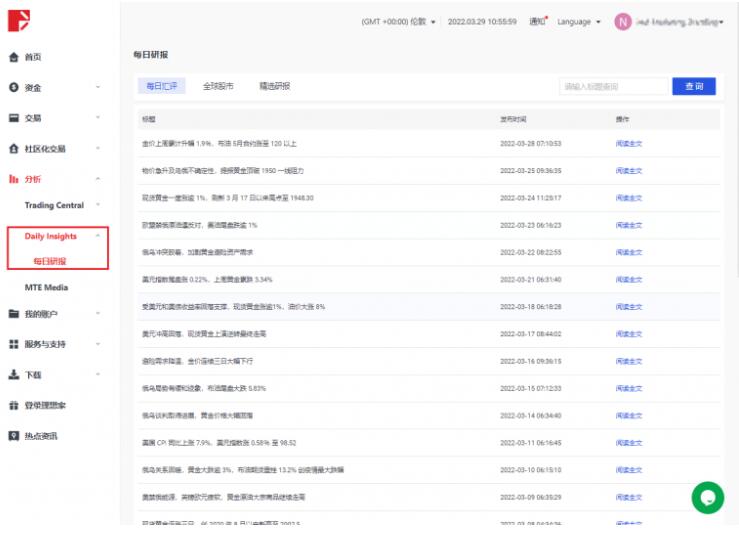Viewport: 739px width, 548px height.
Task: Collapse the Daily Insights submenu
Action: pos(97,236)
